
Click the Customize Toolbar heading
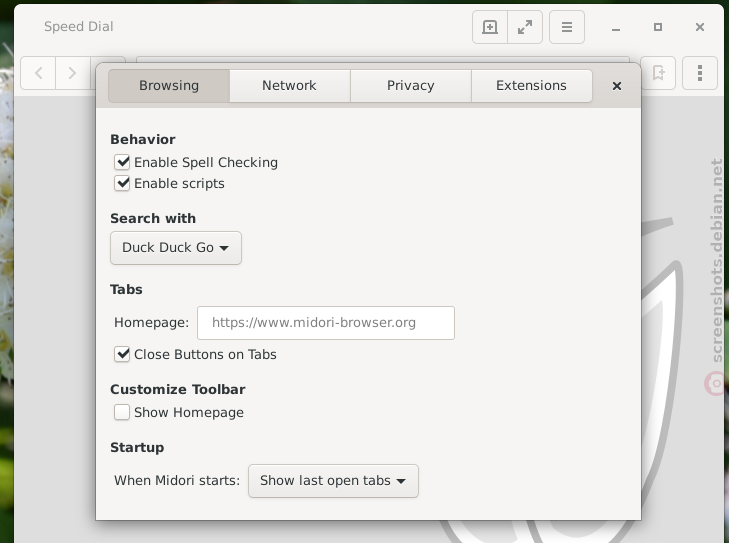point(178,389)
